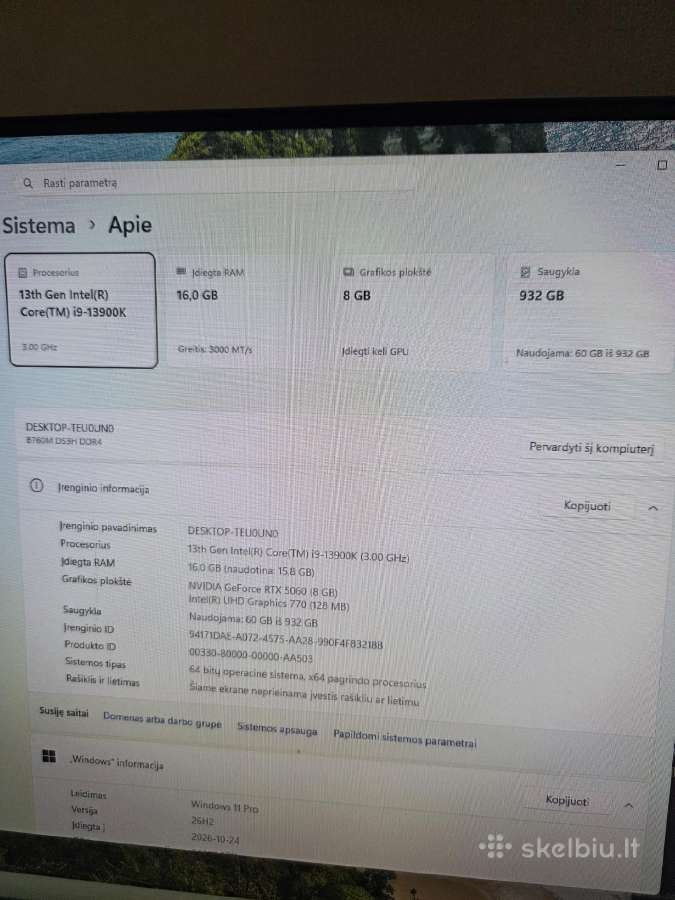
Task: Select device name text 'DESKTOP-TEU0UN0' in details
Action: point(233,532)
